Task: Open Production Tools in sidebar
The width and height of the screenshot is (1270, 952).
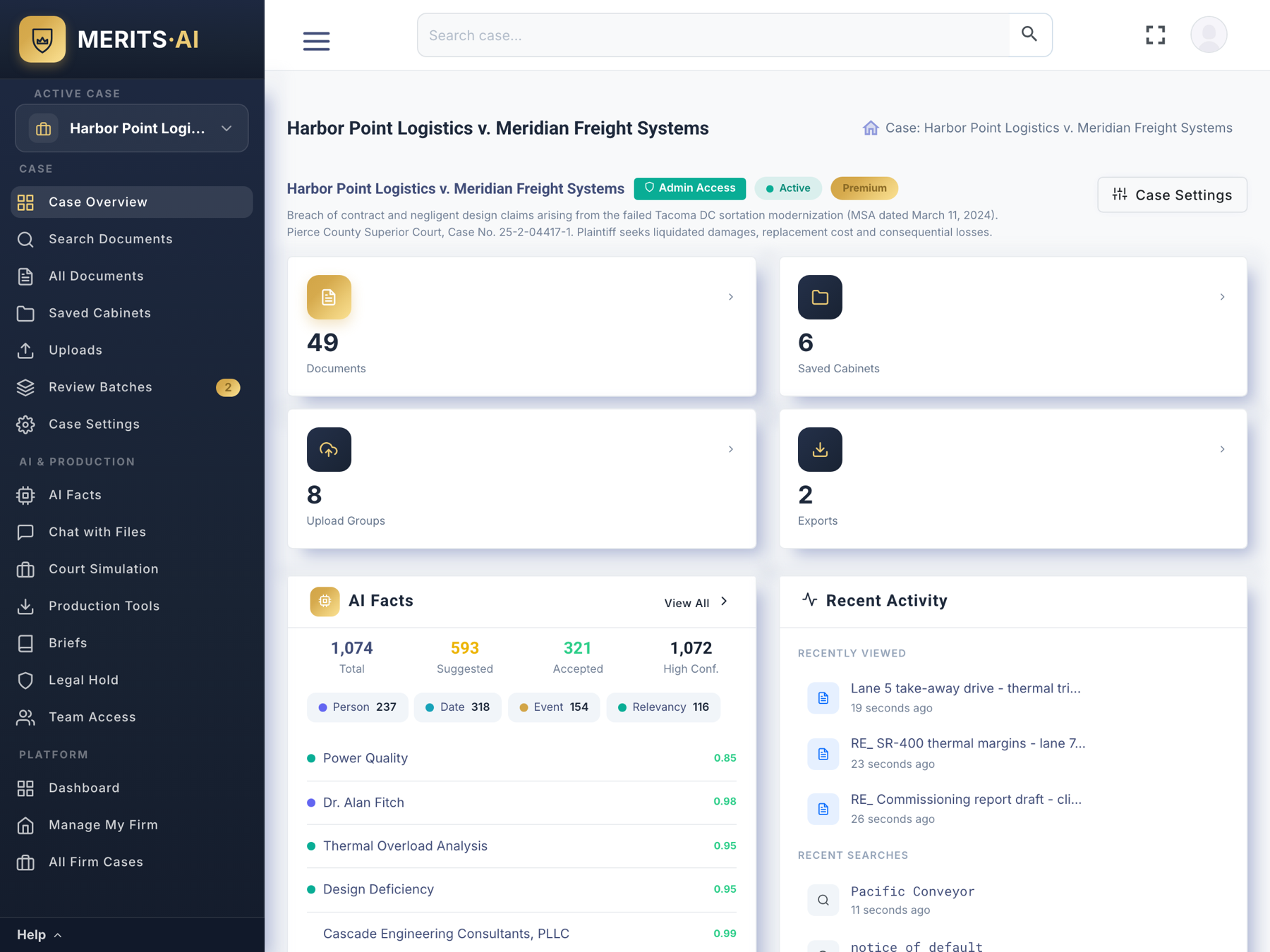Action: (132, 606)
